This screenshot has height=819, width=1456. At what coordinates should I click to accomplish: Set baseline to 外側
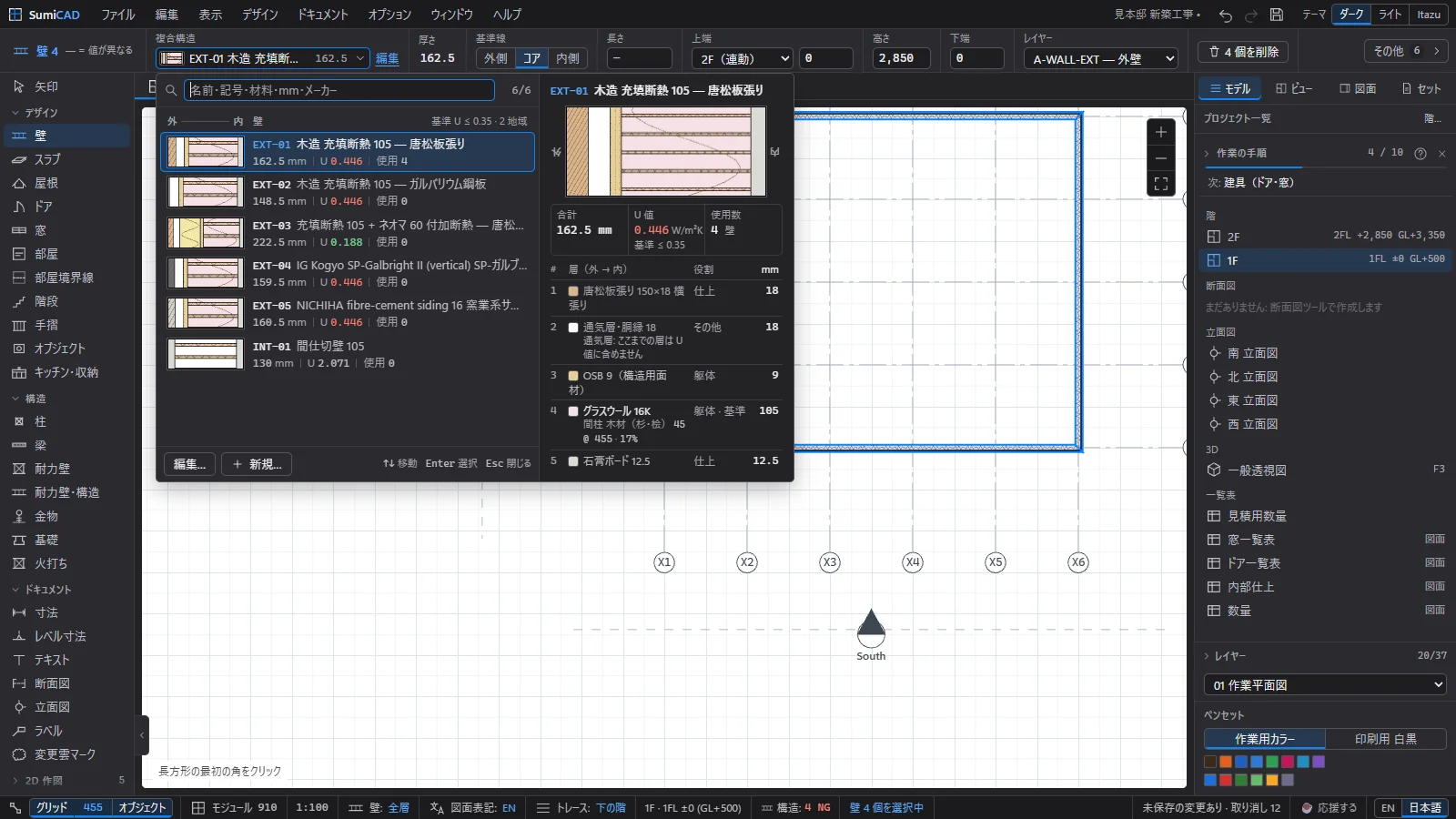(496, 58)
